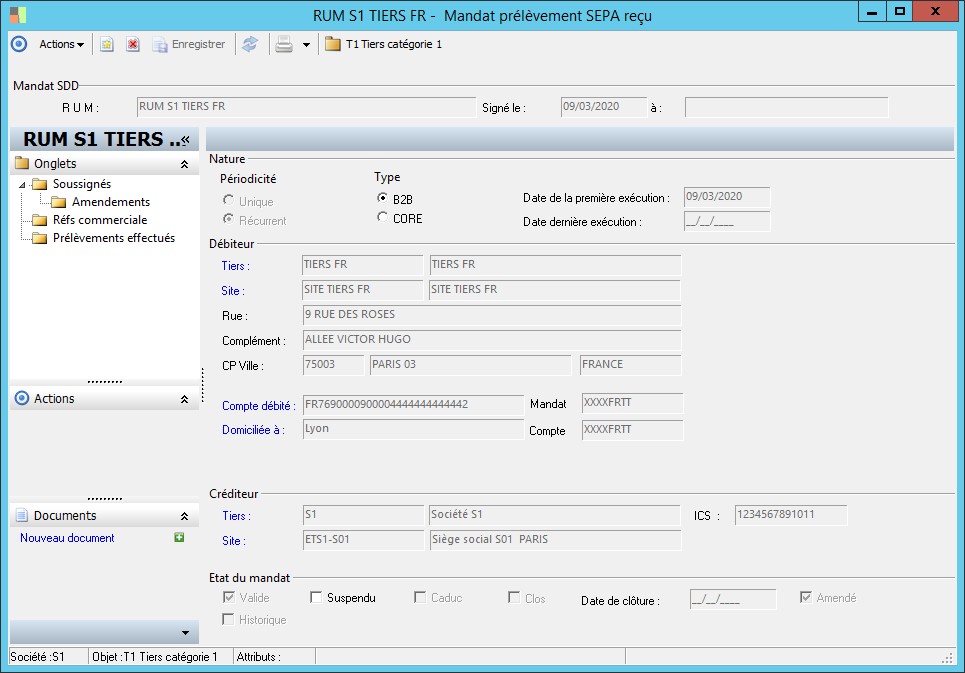Image resolution: width=965 pixels, height=673 pixels.
Task: Open the Amendements tree item
Action: (x=110, y=202)
